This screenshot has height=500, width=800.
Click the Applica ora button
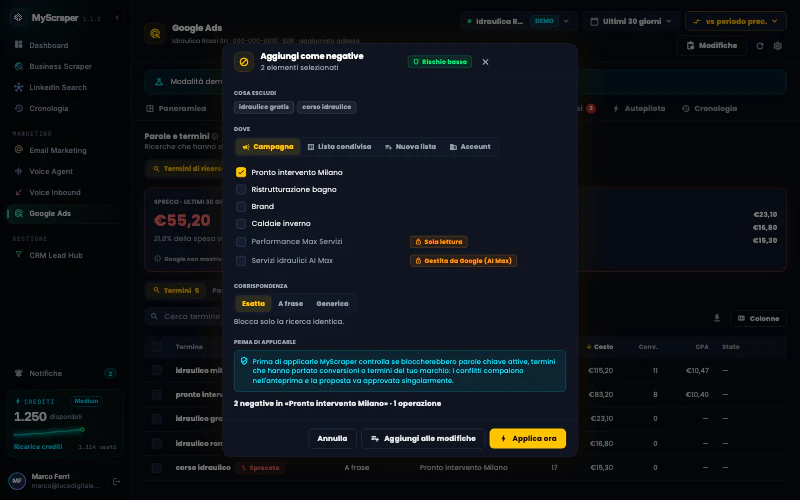tap(528, 438)
